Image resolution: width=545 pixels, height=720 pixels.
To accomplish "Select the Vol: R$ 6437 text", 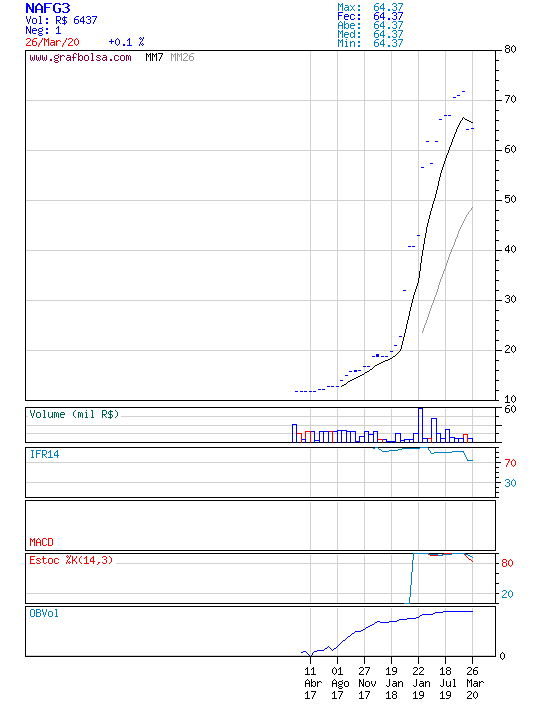I will point(61,20).
